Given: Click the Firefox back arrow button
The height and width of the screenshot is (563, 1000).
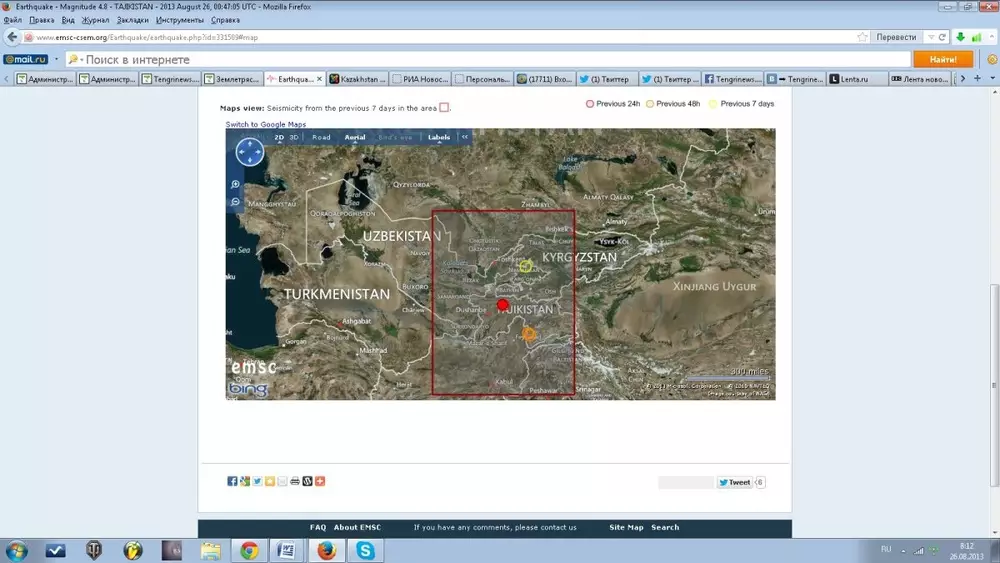Looking at the screenshot, I should click(x=13, y=37).
